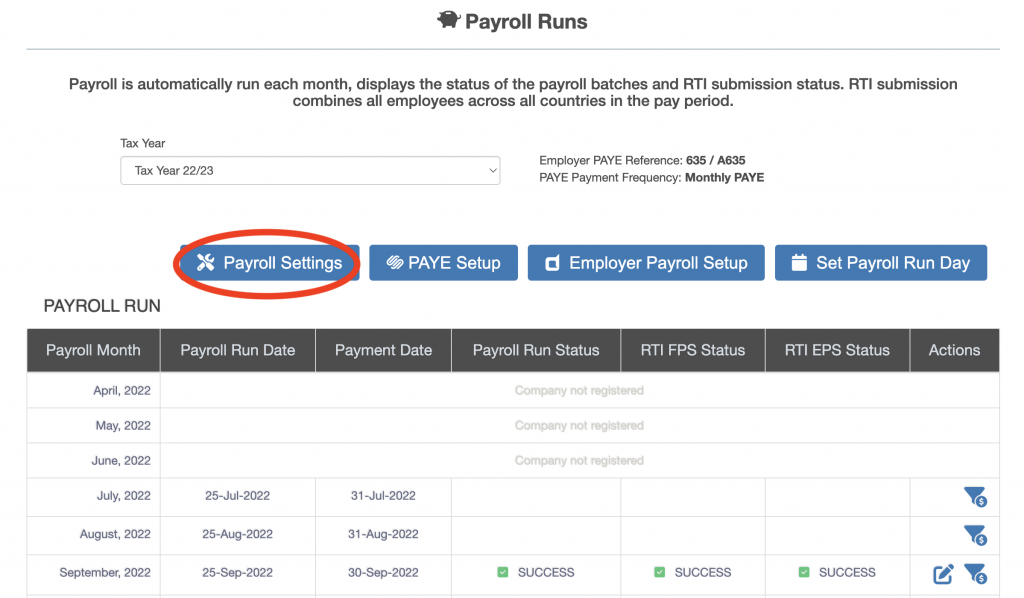Click the April, 2022 Company not registered row
Viewport: 1024px width, 598px height.
point(579,390)
